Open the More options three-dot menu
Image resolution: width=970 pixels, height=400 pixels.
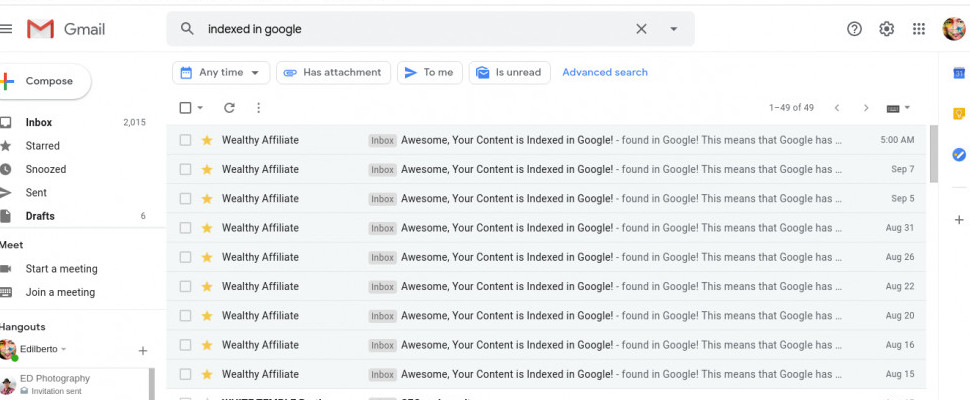point(259,108)
